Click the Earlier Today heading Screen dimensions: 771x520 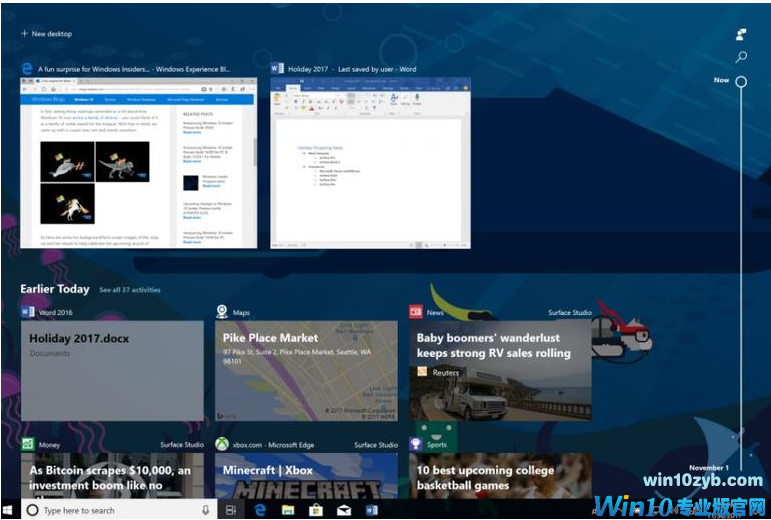click(x=55, y=289)
